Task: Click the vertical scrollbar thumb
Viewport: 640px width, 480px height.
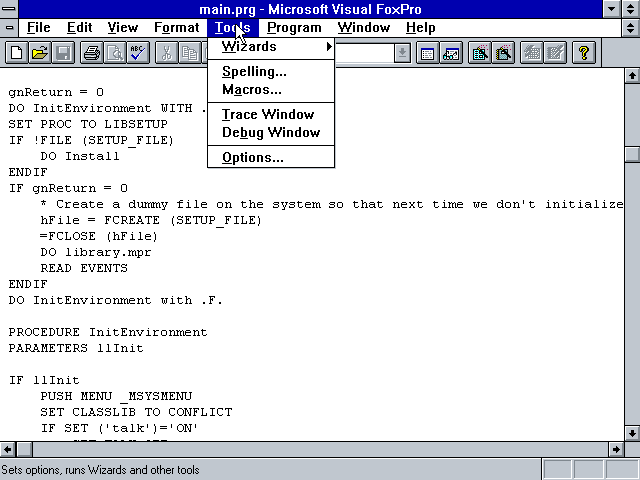Action: tap(632, 154)
